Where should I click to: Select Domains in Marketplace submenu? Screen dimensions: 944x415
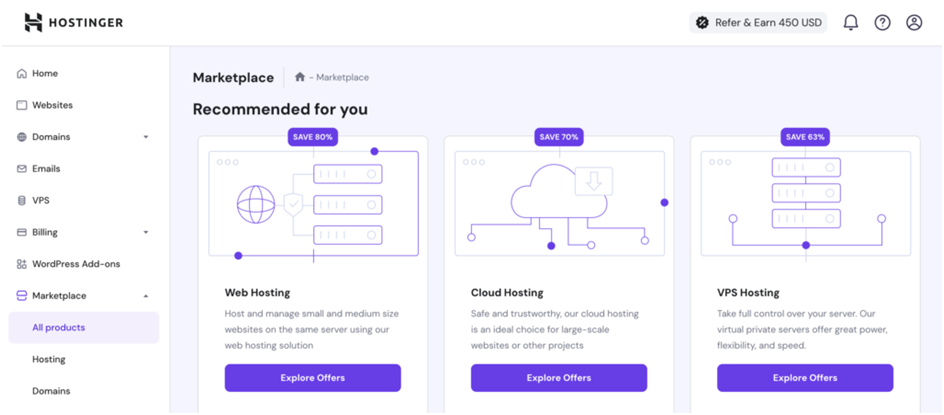[51, 391]
